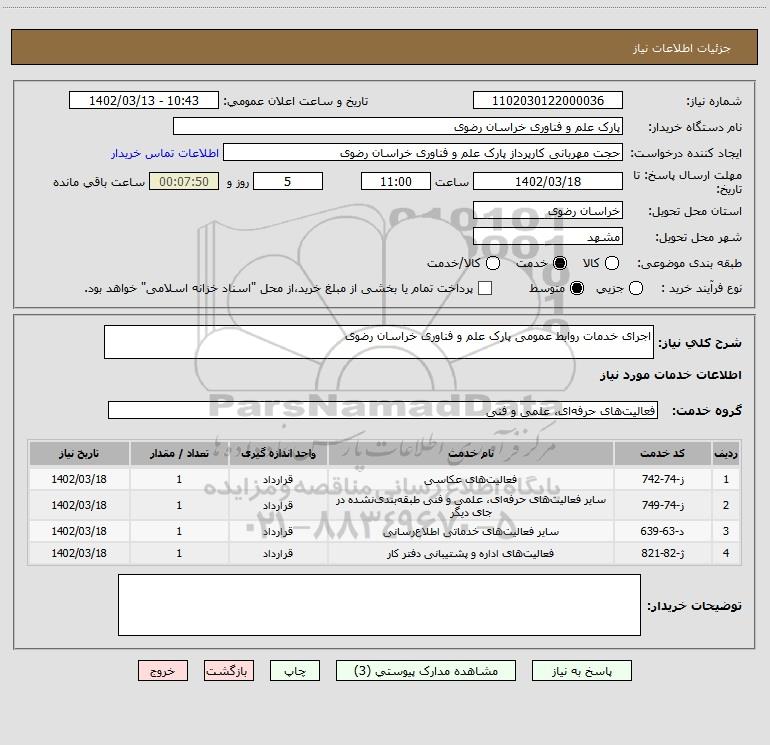
Task: Click the need number field 1102030122000036
Action: 548,101
